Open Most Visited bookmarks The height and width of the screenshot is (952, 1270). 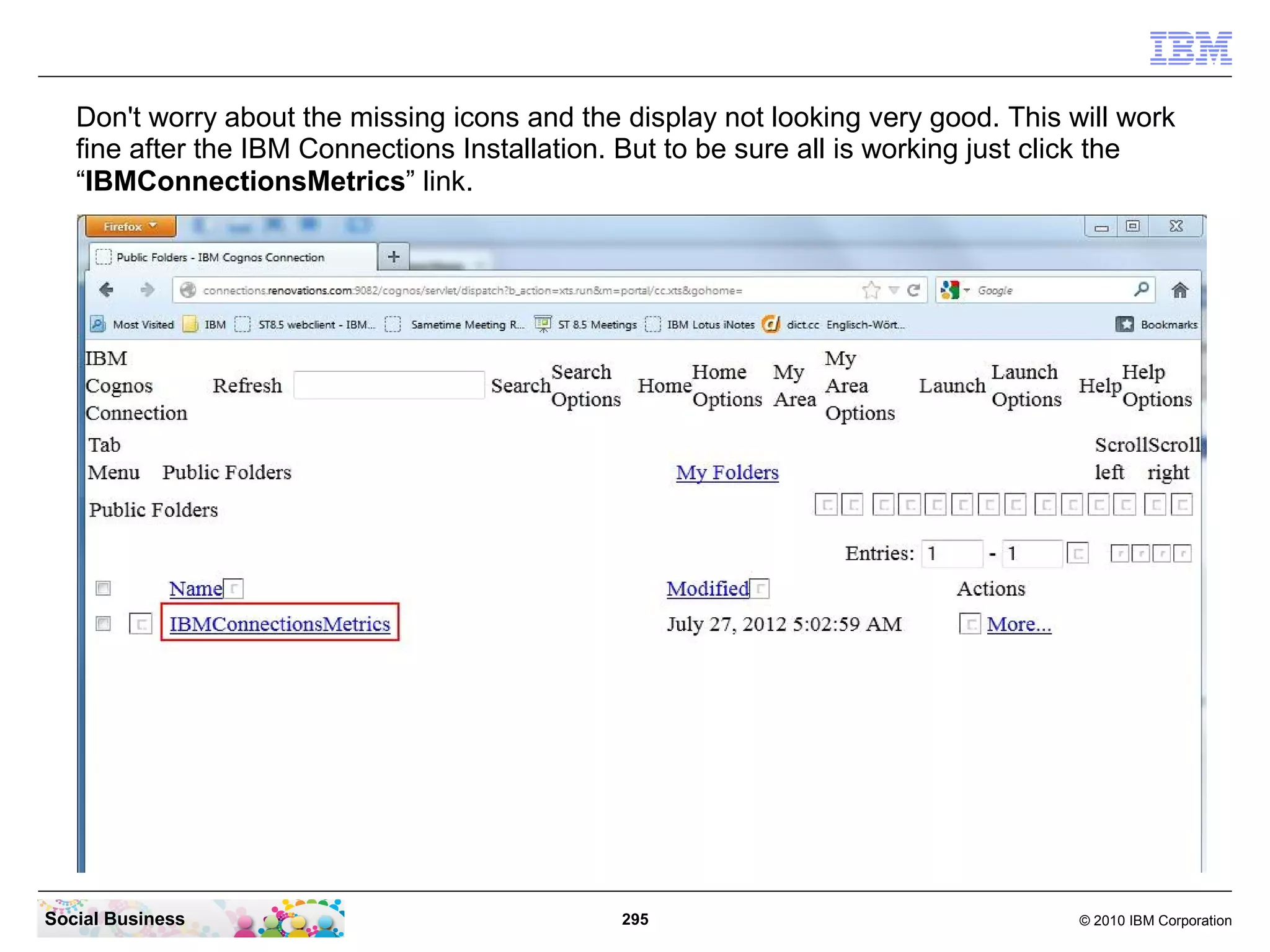click(133, 324)
